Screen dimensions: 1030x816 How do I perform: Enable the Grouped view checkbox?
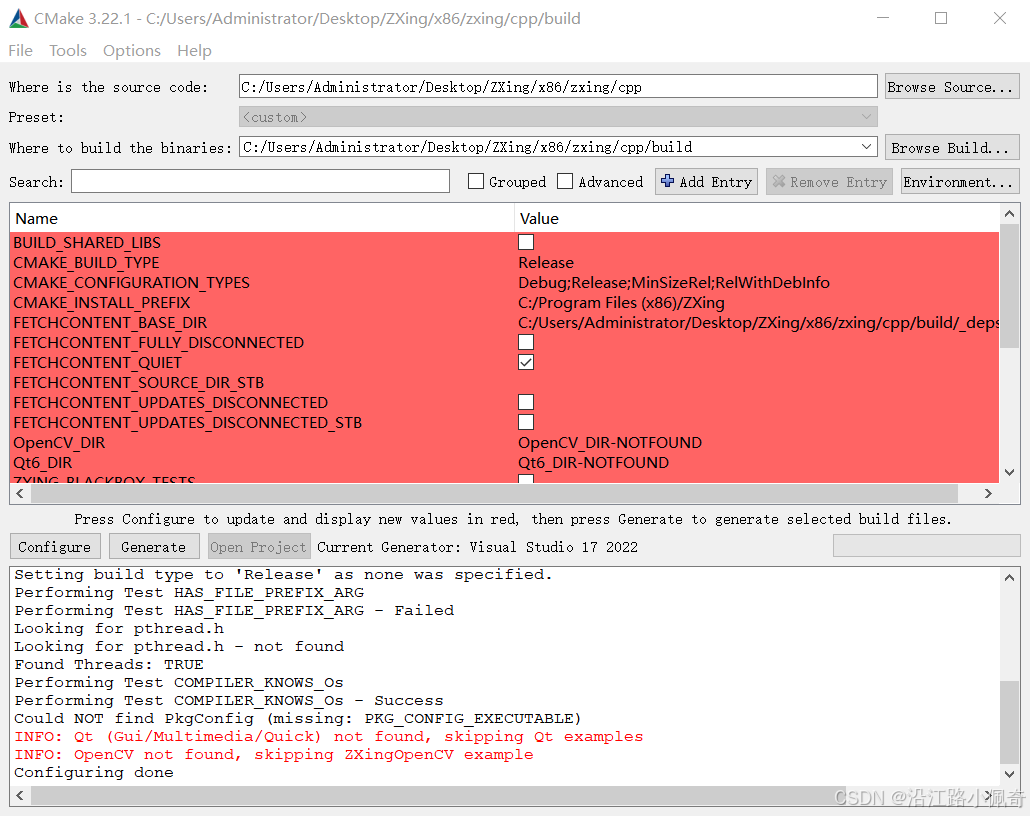pyautogui.click(x=476, y=181)
